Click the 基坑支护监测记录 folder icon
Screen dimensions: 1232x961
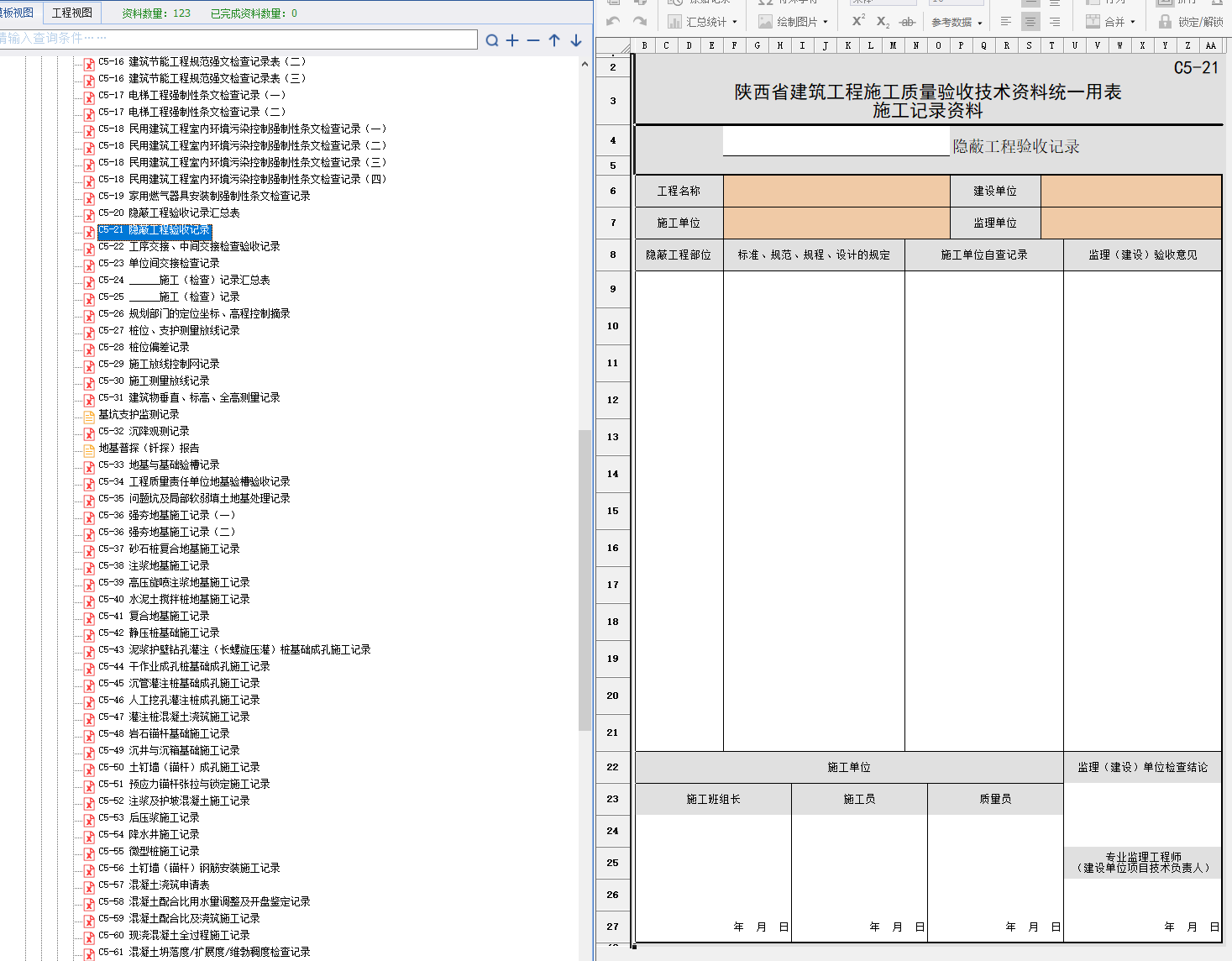pyautogui.click(x=89, y=416)
